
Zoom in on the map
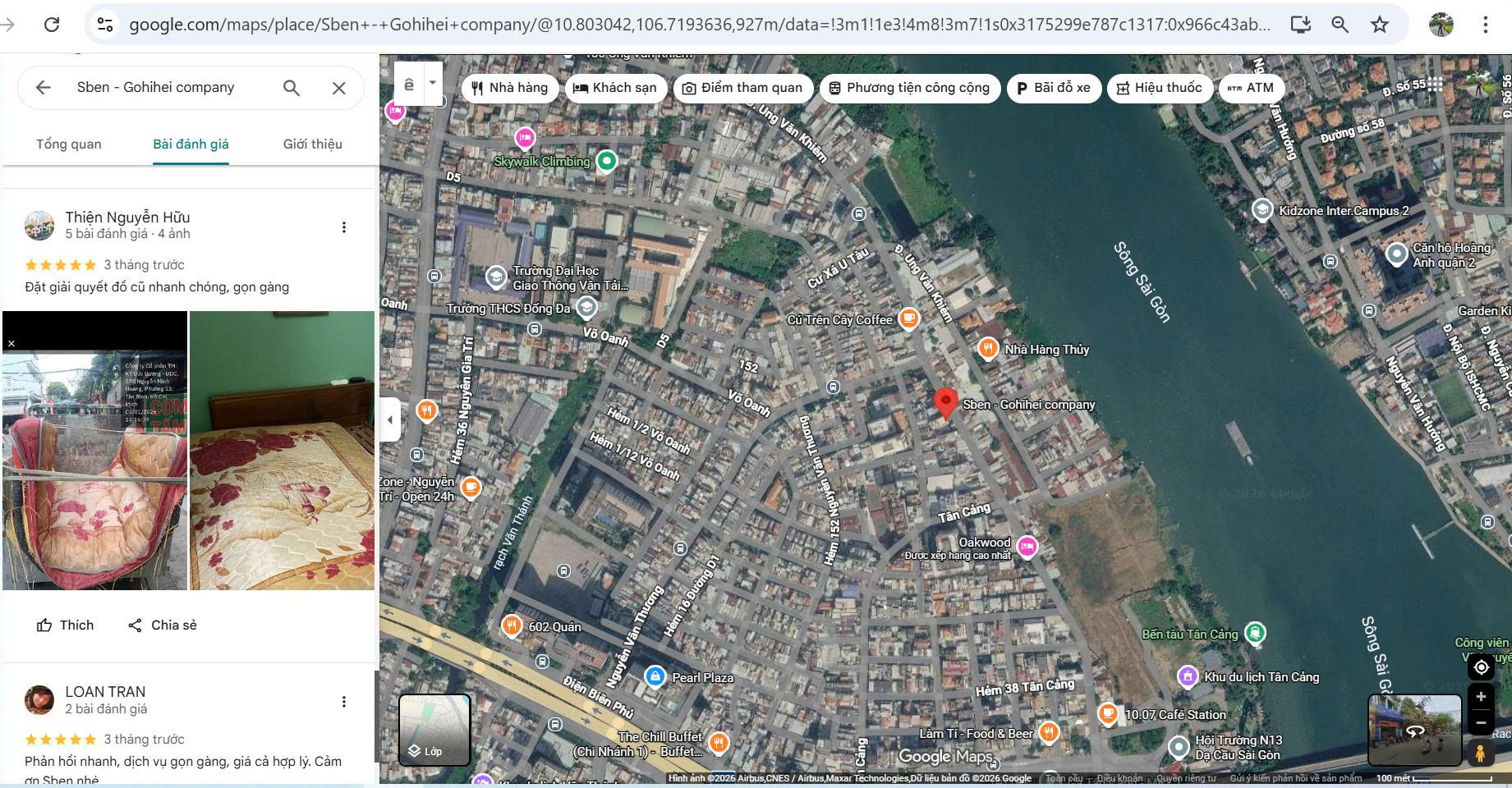[1480, 697]
